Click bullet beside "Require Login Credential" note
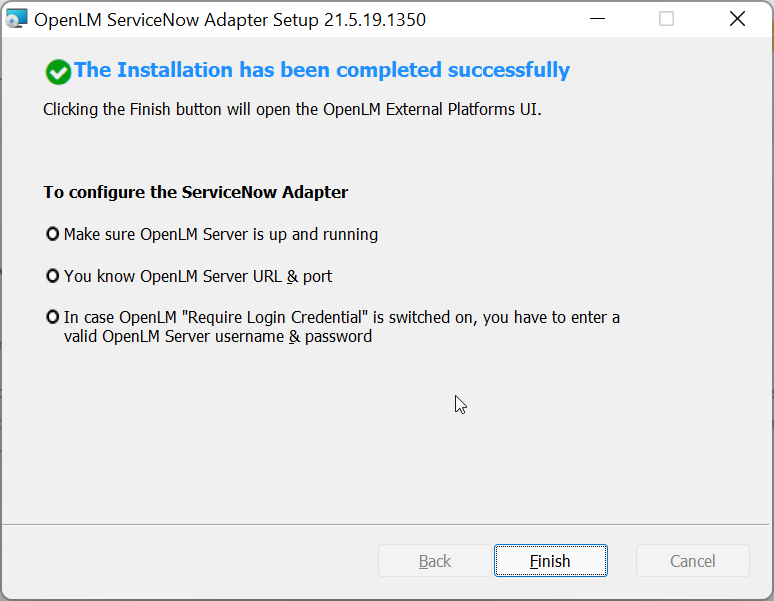 tap(53, 317)
